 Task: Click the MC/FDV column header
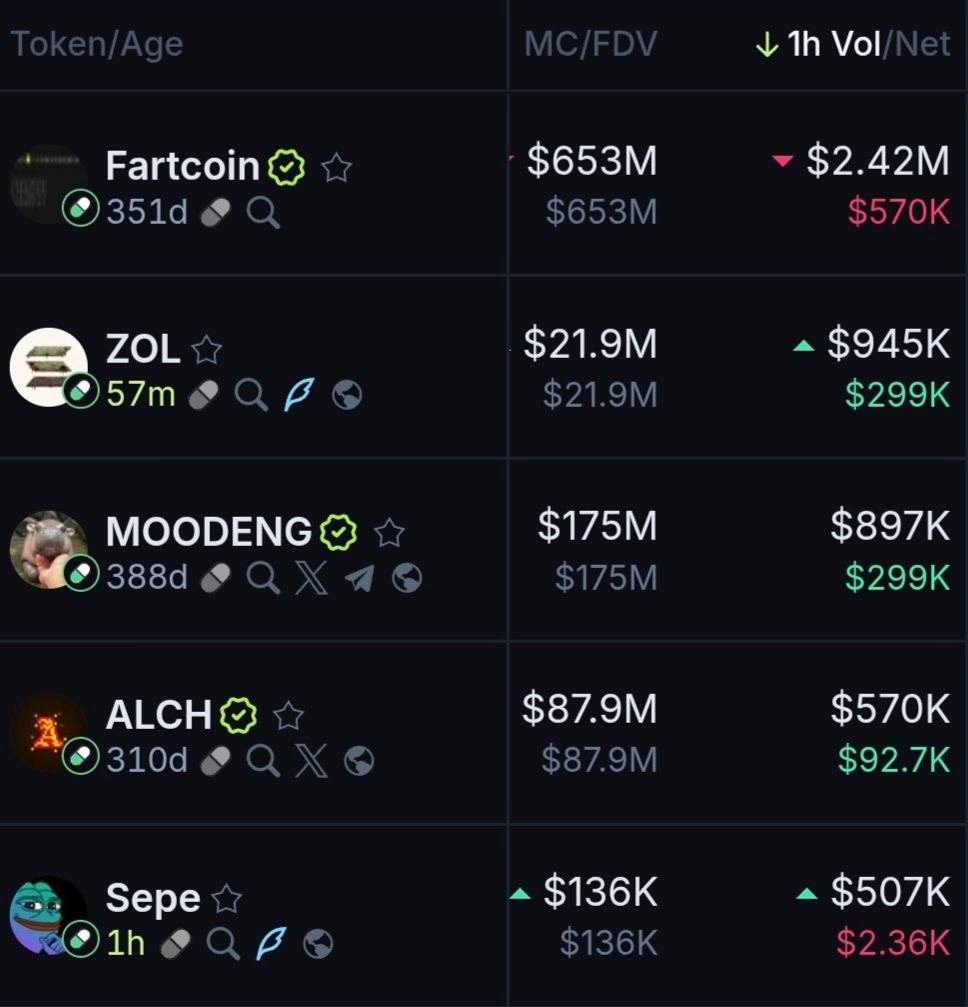pos(590,45)
